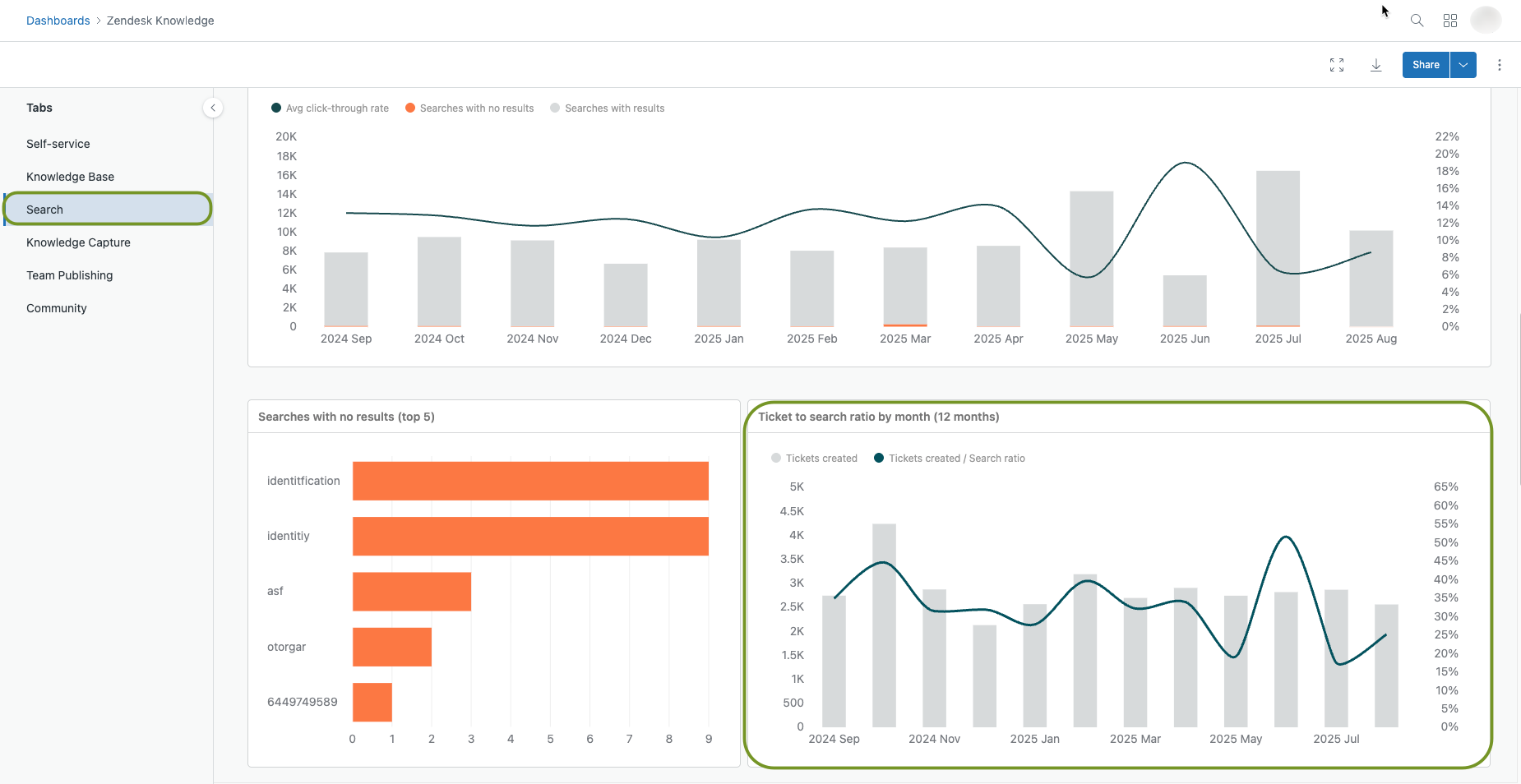This screenshot has width=1521, height=784.
Task: Open the three-dot options menu beside Share
Action: click(1499, 64)
